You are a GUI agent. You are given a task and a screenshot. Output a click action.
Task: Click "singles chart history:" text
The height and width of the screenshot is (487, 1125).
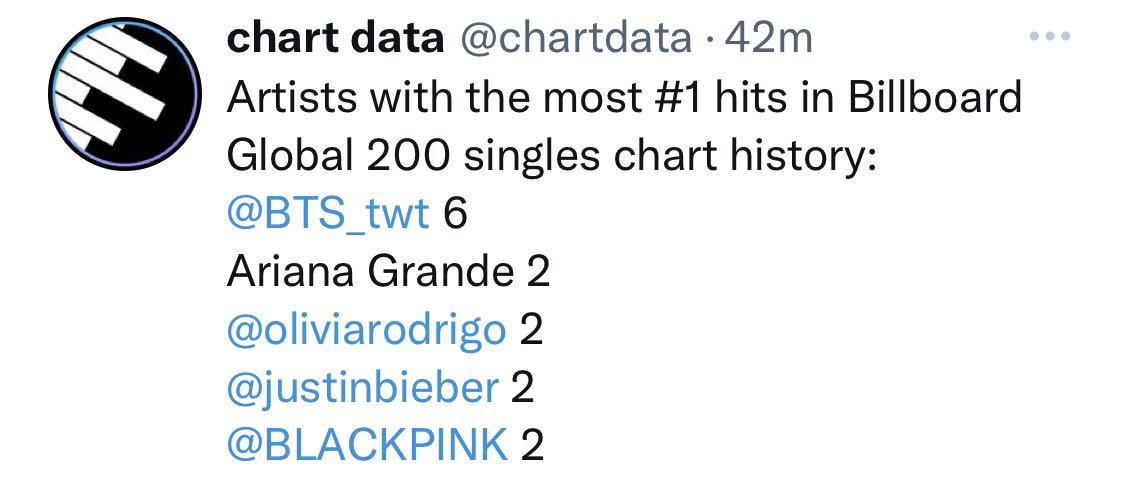click(669, 156)
